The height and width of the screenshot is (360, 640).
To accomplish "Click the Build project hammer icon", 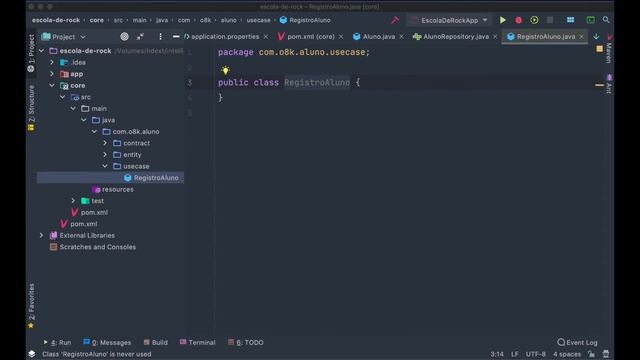I will tap(395, 20).
